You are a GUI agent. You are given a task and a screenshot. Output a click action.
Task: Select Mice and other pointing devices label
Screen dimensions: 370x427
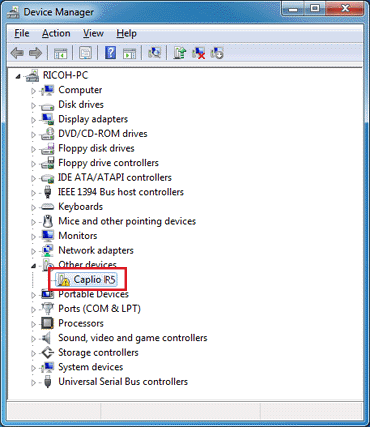click(127, 221)
